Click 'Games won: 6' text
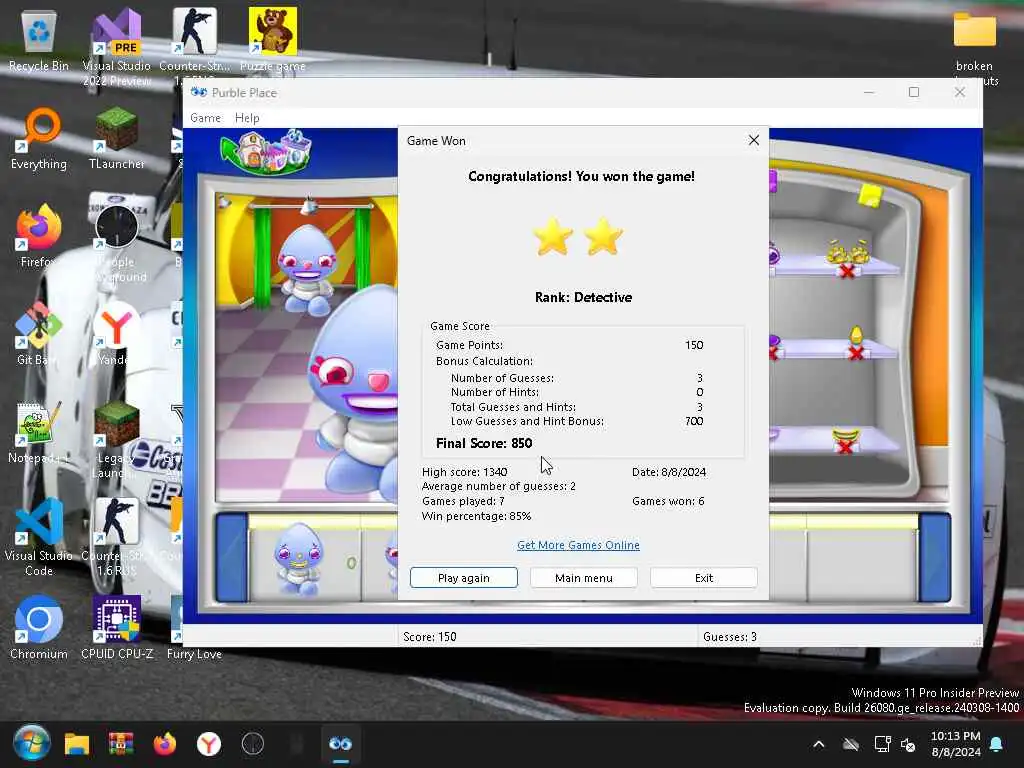This screenshot has width=1024, height=768. click(x=668, y=502)
